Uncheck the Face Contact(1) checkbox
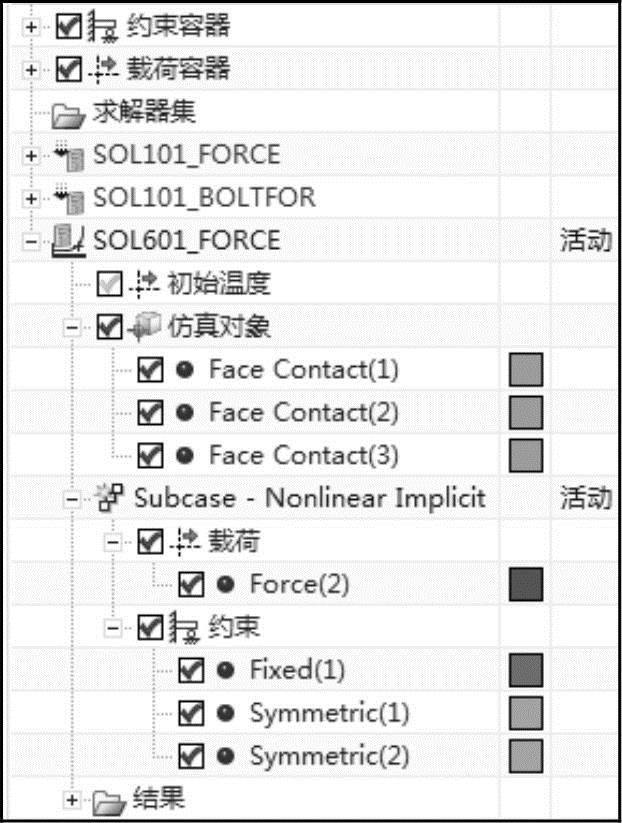Screen dimensions: 622x823 pos(150,370)
